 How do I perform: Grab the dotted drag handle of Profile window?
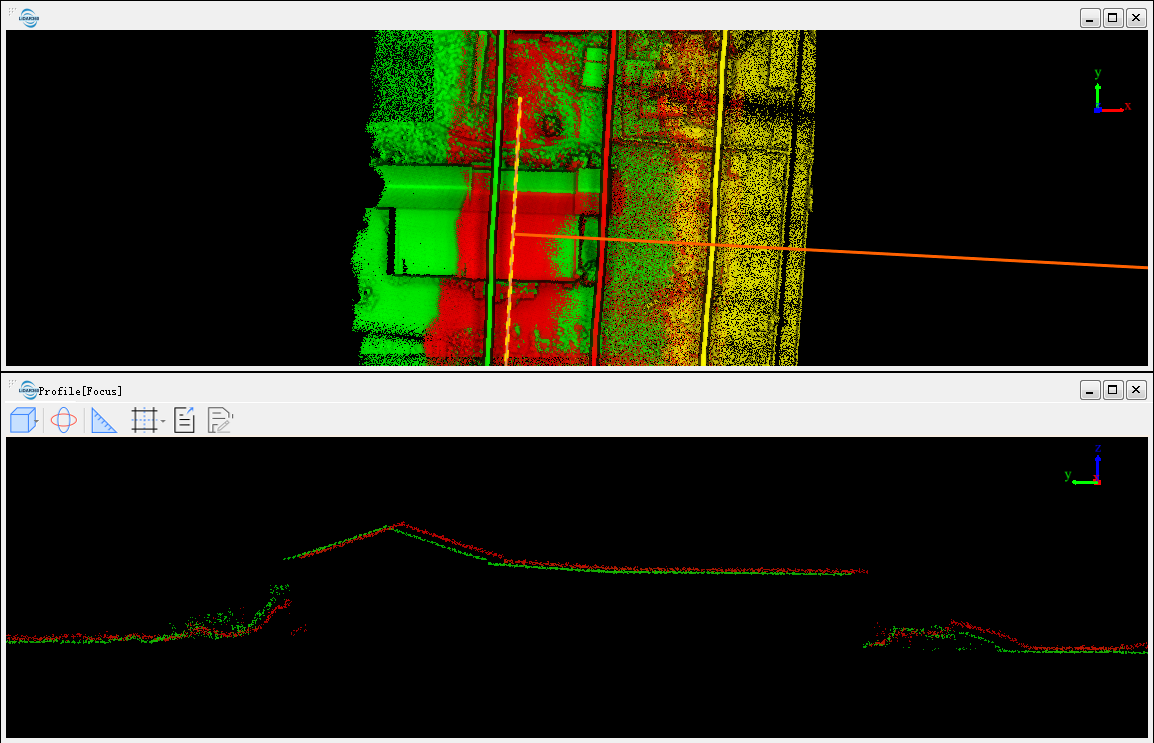coord(12,384)
